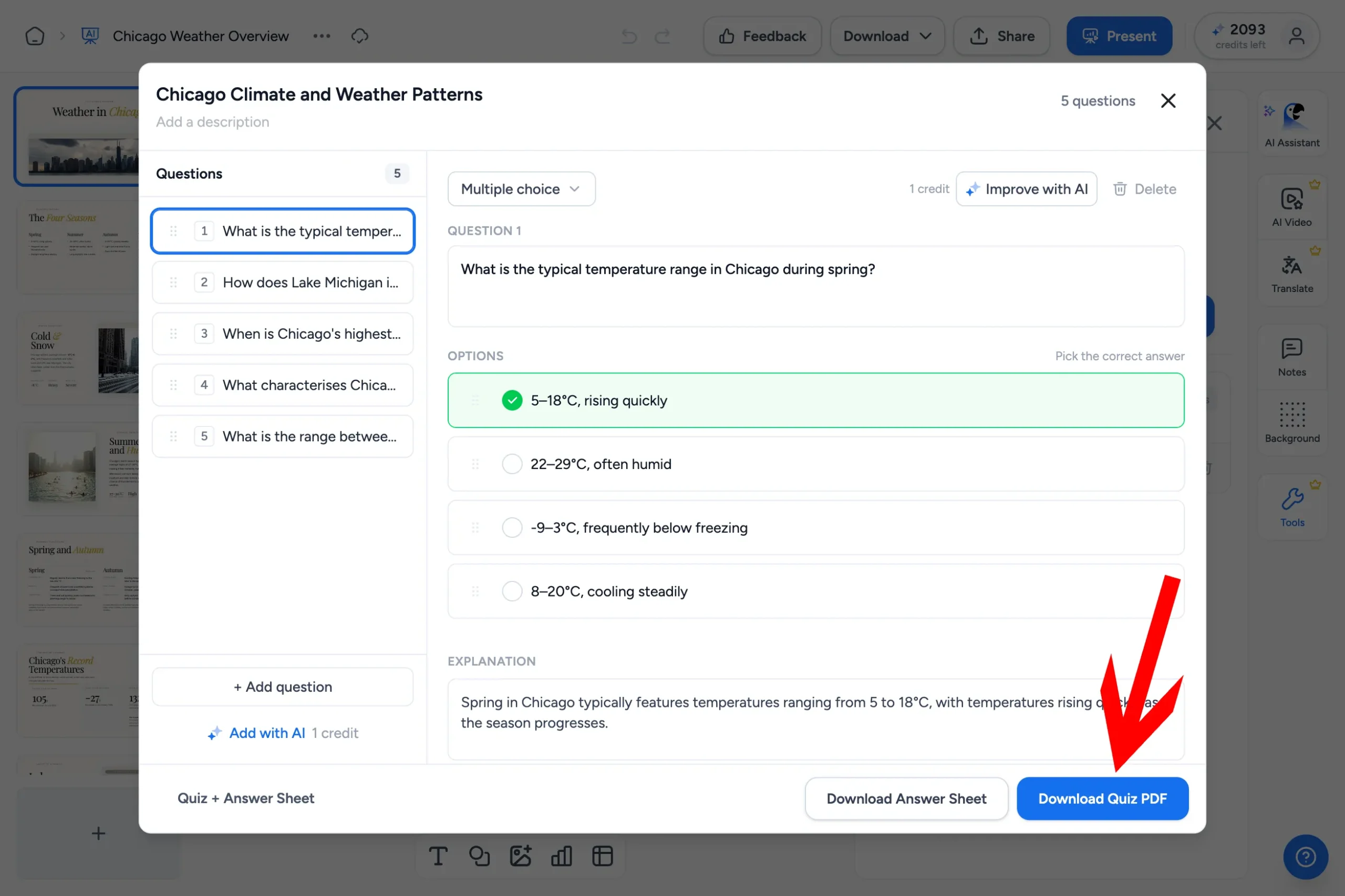This screenshot has width=1345, height=896.
Task: Click the Quiz + Answer Sheet label
Action: [x=246, y=798]
